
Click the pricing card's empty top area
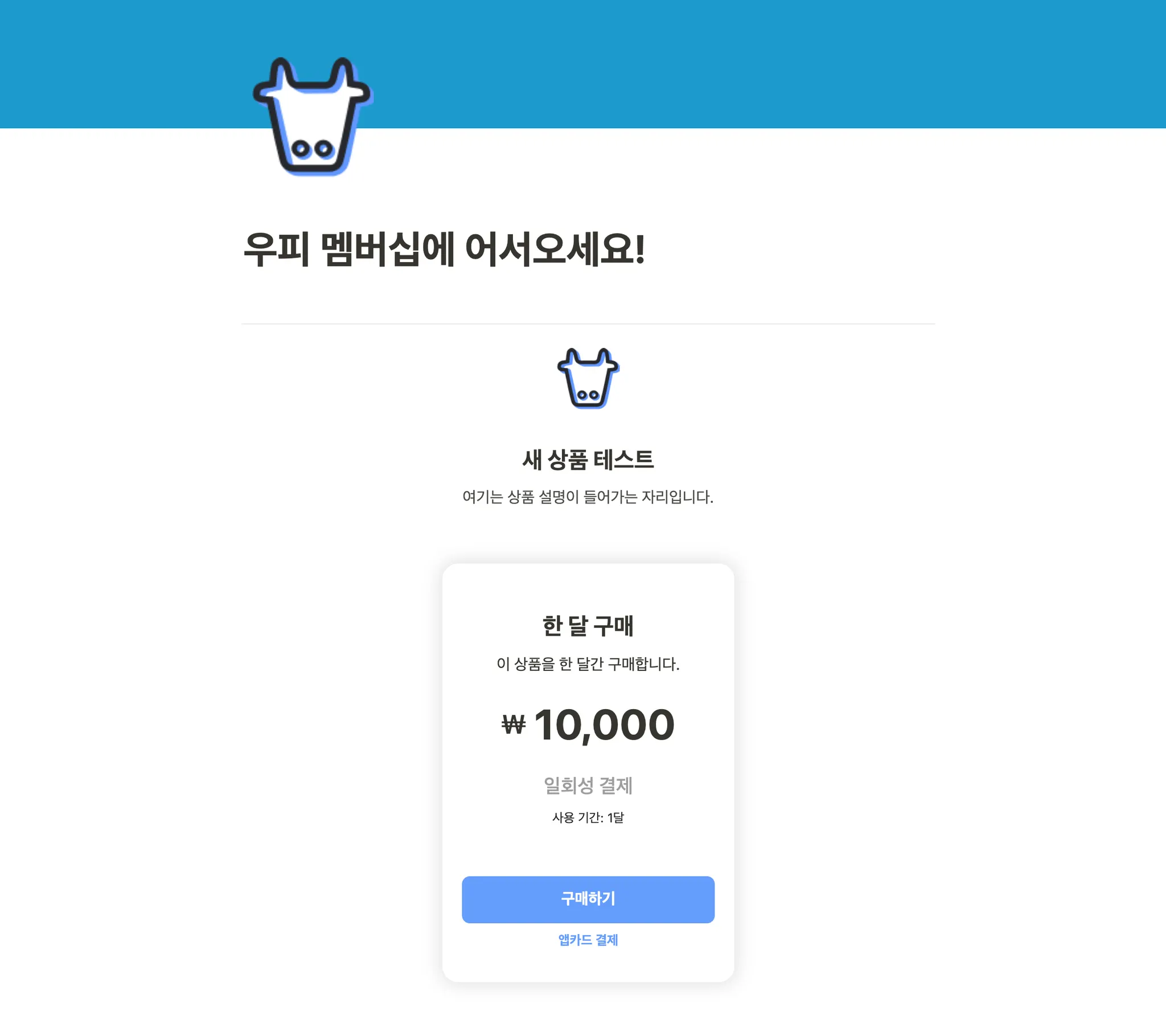point(588,588)
